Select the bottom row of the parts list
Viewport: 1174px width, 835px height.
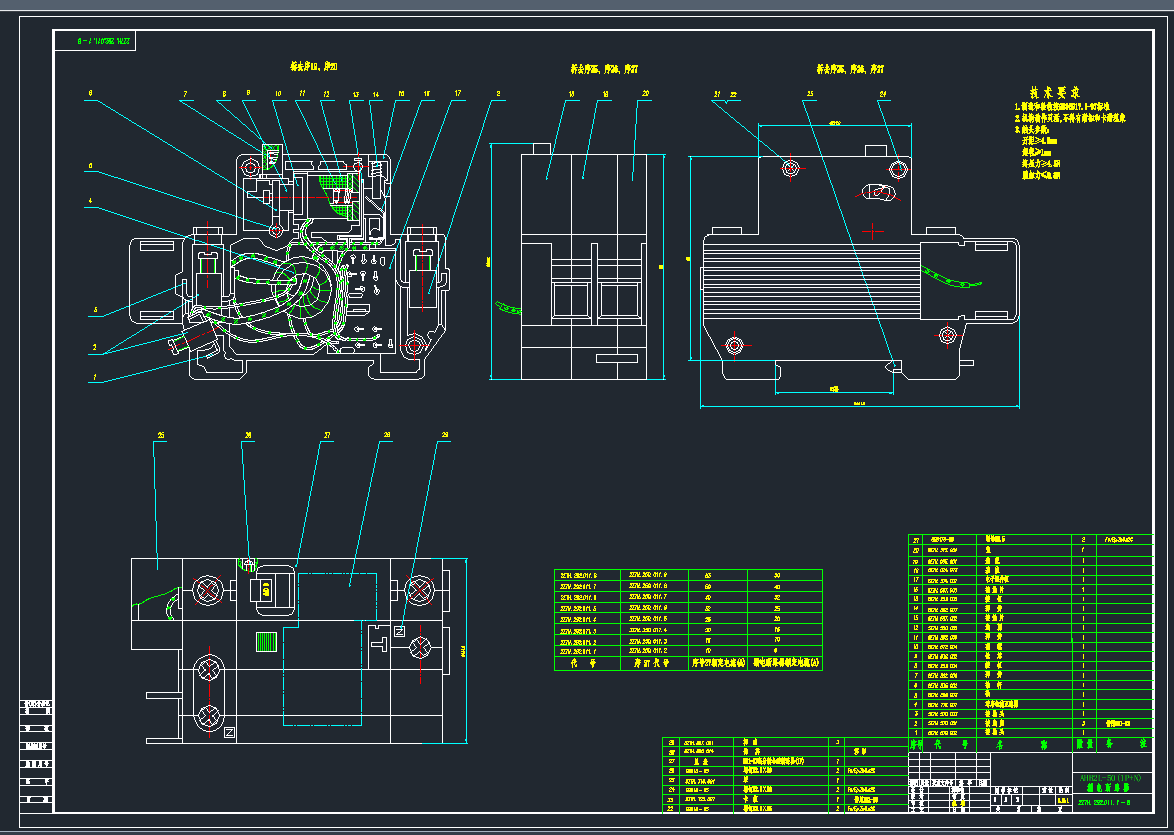click(950, 732)
